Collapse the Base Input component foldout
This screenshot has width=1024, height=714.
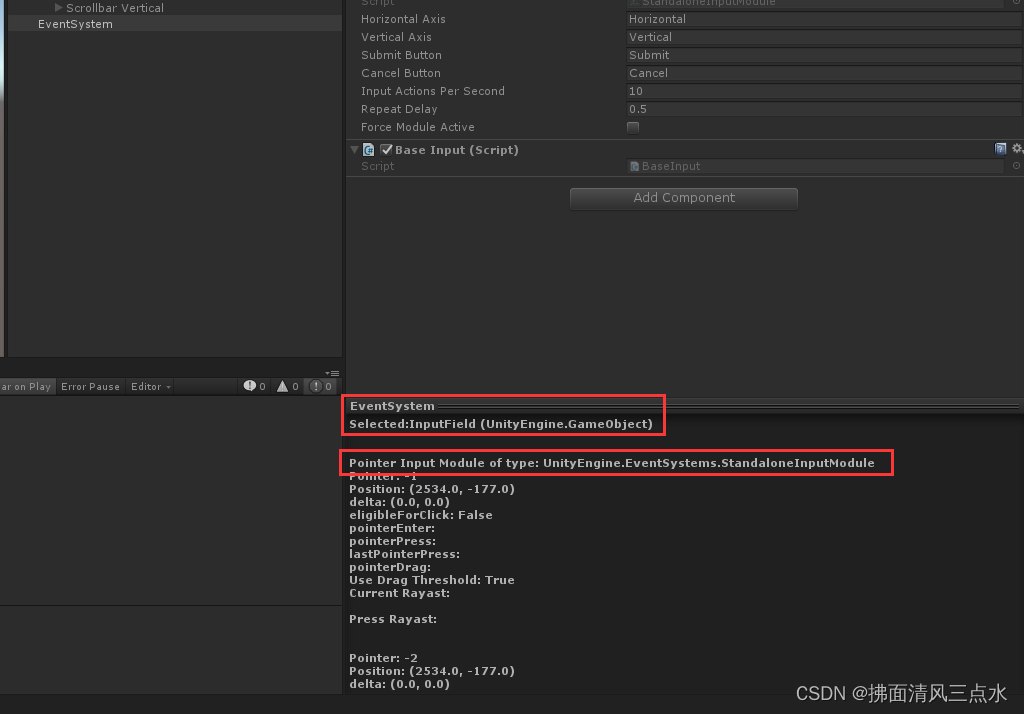[355, 150]
